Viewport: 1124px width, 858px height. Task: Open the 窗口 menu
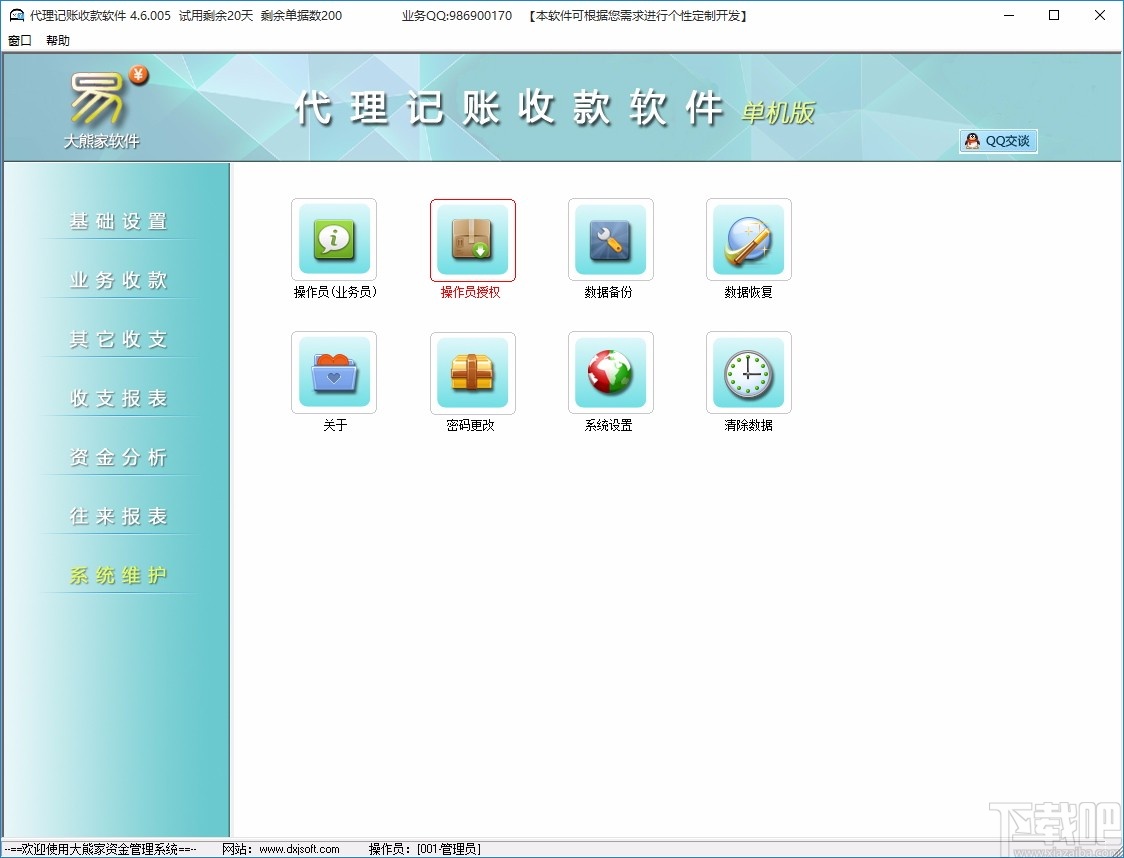tap(20, 41)
